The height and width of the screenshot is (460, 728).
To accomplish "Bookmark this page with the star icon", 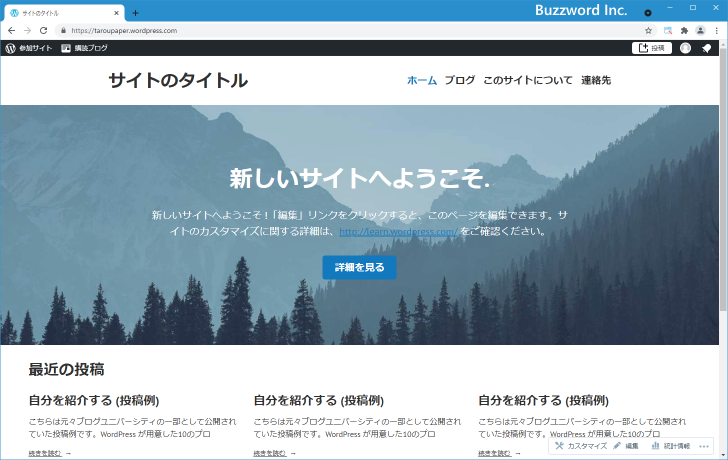I will (648, 31).
